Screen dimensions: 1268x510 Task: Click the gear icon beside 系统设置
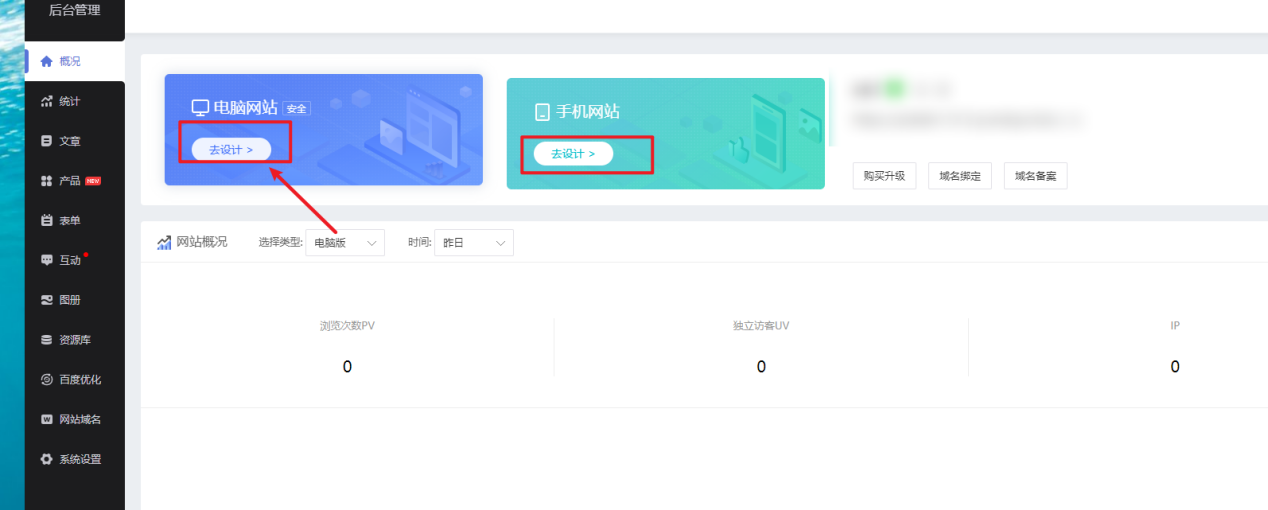[x=46, y=460]
